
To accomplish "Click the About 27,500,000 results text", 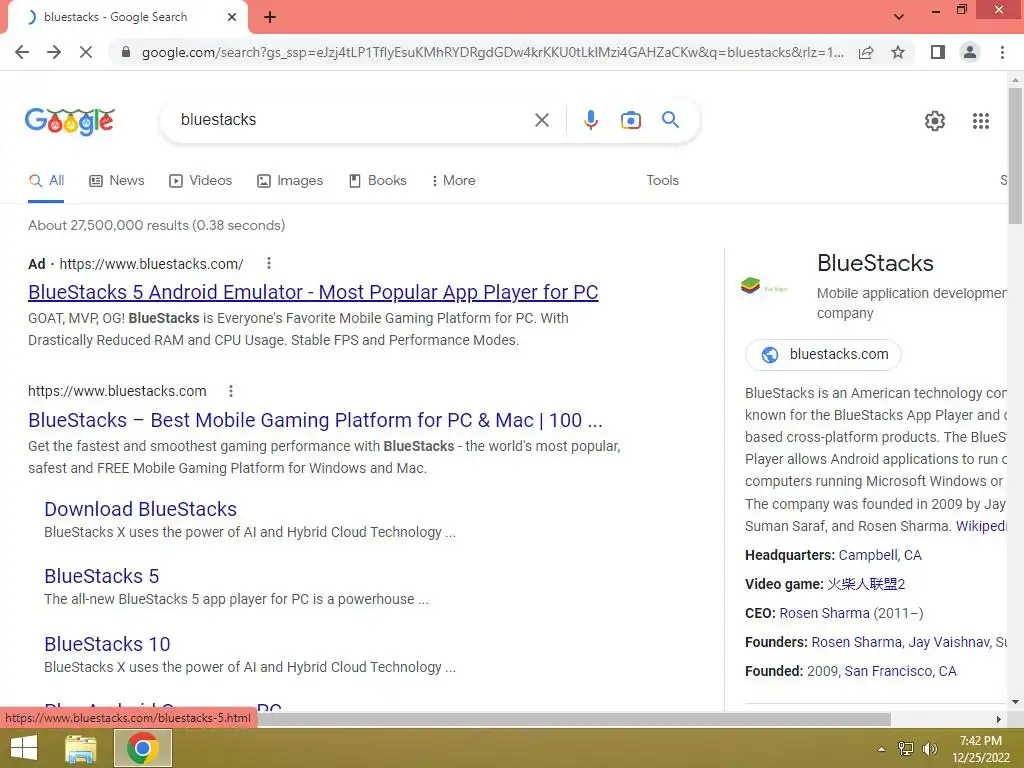I will [x=157, y=225].
